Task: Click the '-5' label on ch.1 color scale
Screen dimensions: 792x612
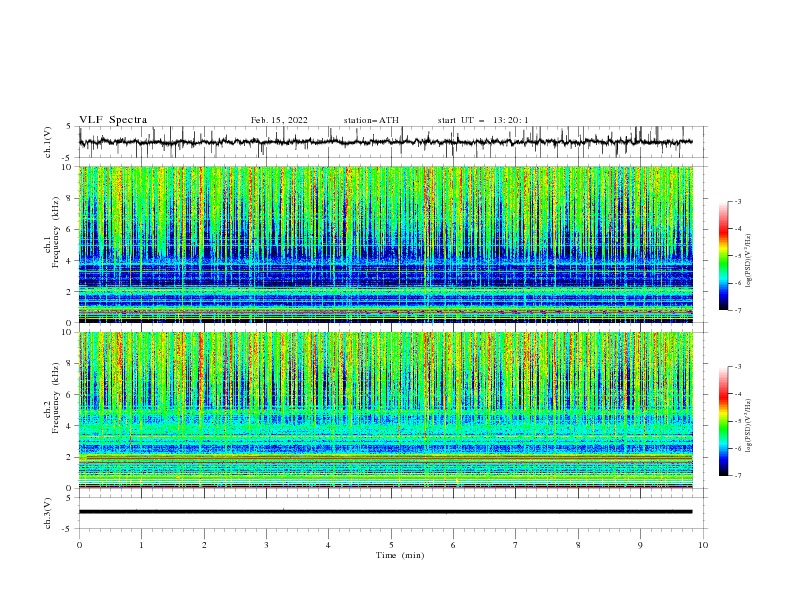Action: pyautogui.click(x=738, y=256)
